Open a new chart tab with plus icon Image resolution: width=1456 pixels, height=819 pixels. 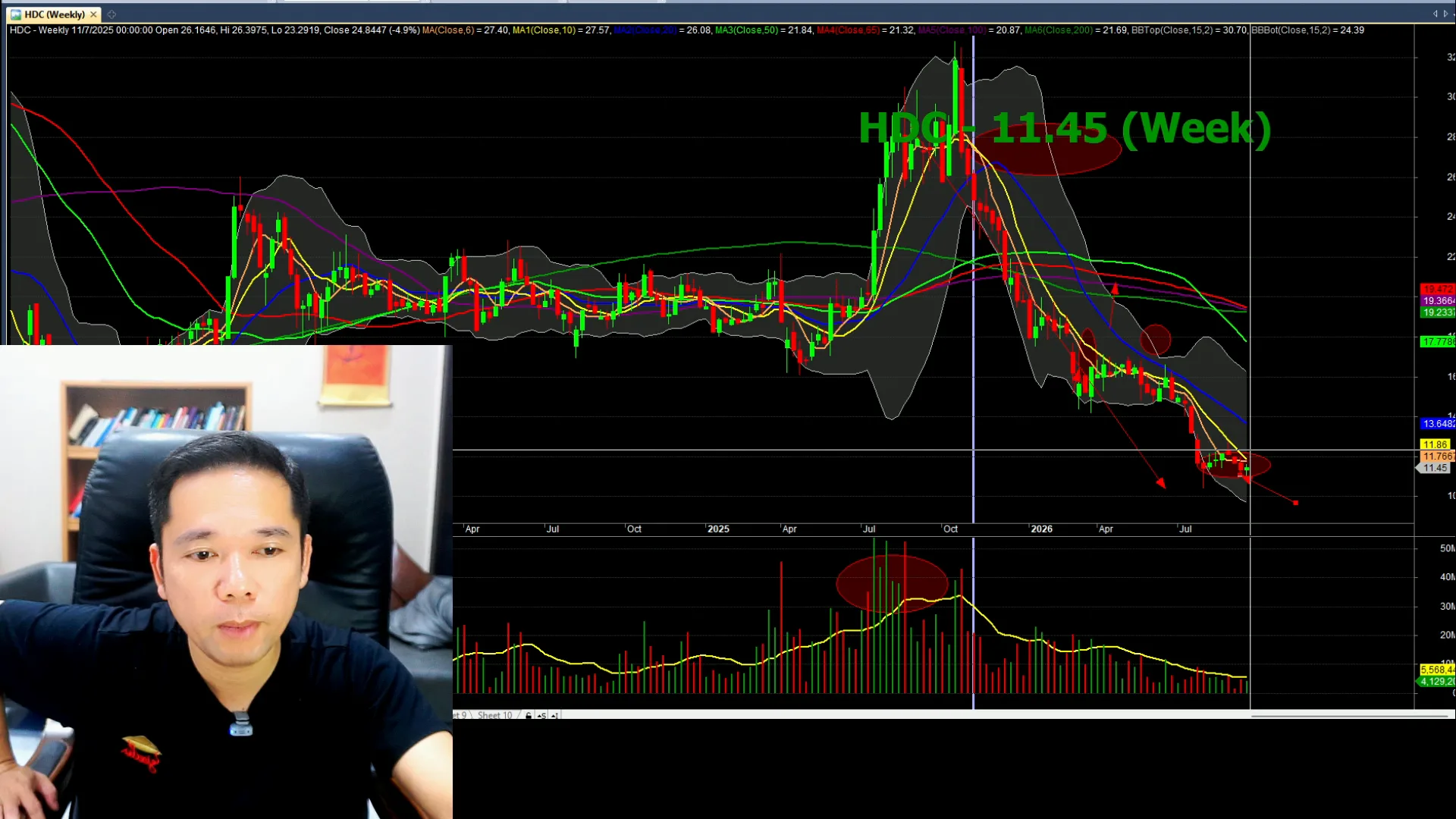tap(111, 14)
